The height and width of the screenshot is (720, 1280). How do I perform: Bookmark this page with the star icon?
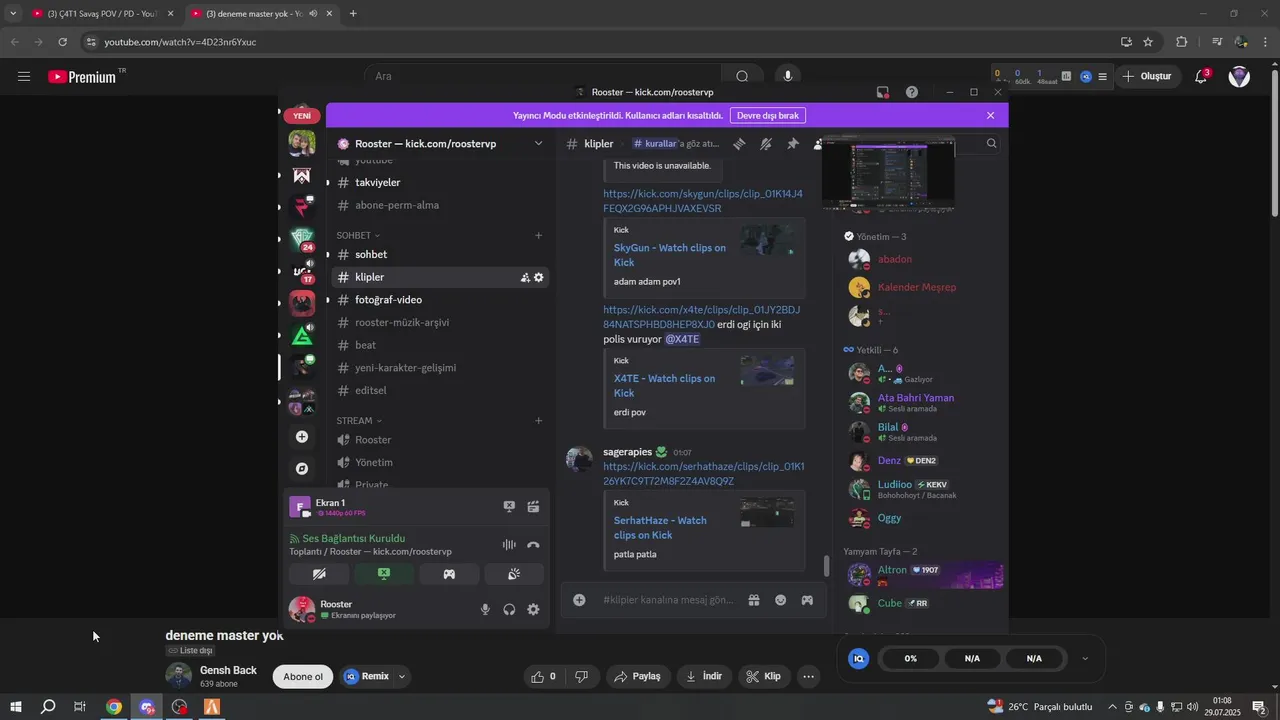(1148, 42)
